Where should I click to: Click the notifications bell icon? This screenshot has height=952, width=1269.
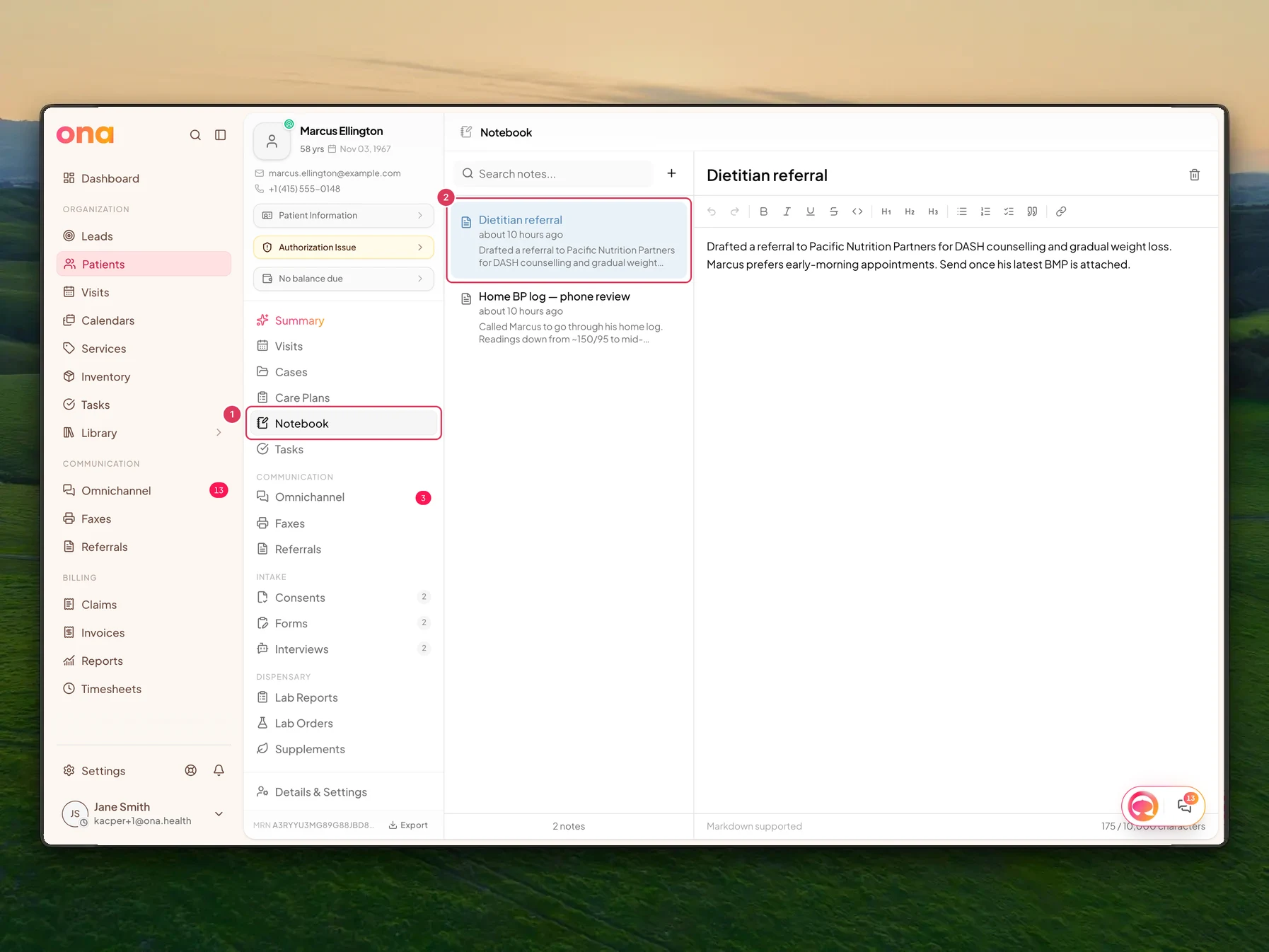coord(219,771)
